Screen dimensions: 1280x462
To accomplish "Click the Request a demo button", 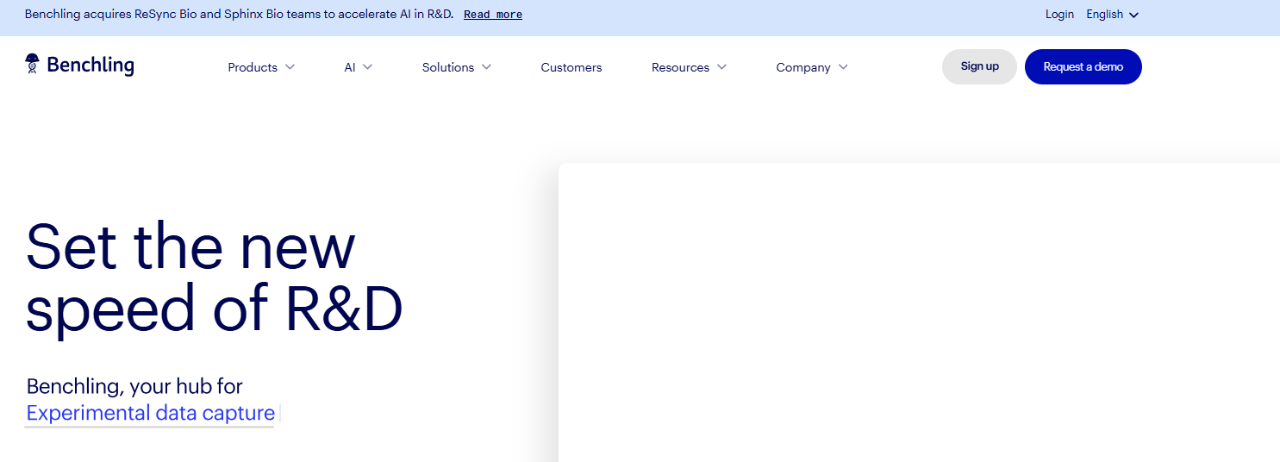I will pos(1083,66).
